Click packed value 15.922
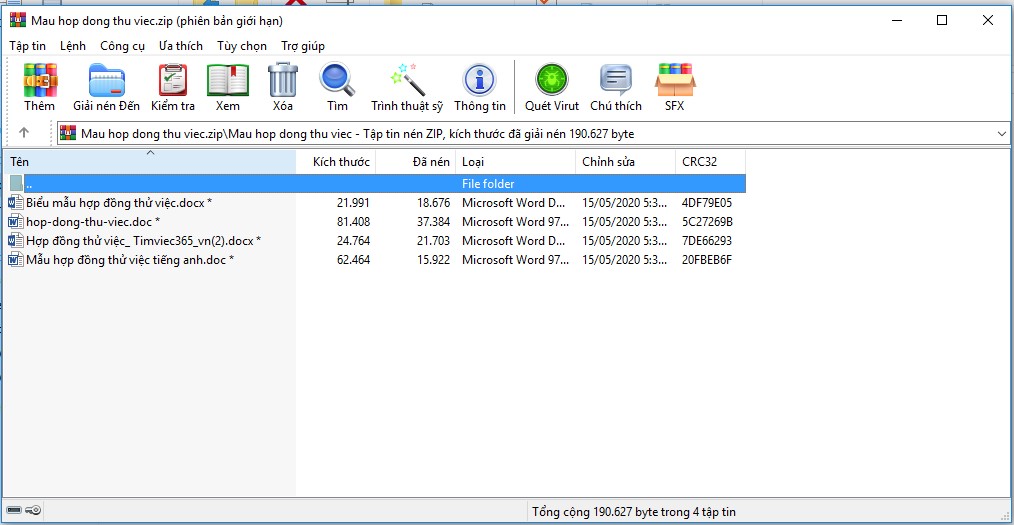1014x525 pixels. tap(433, 260)
